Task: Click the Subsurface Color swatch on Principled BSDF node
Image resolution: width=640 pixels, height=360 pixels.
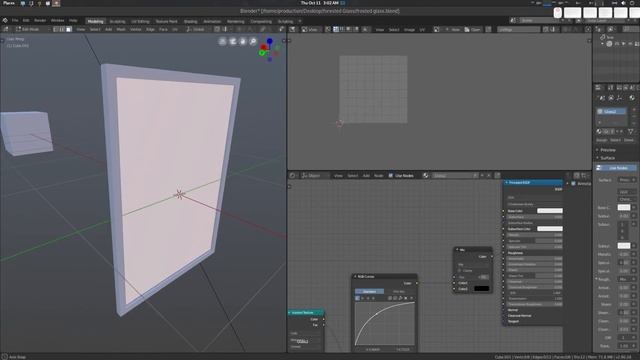Action: 550,229
